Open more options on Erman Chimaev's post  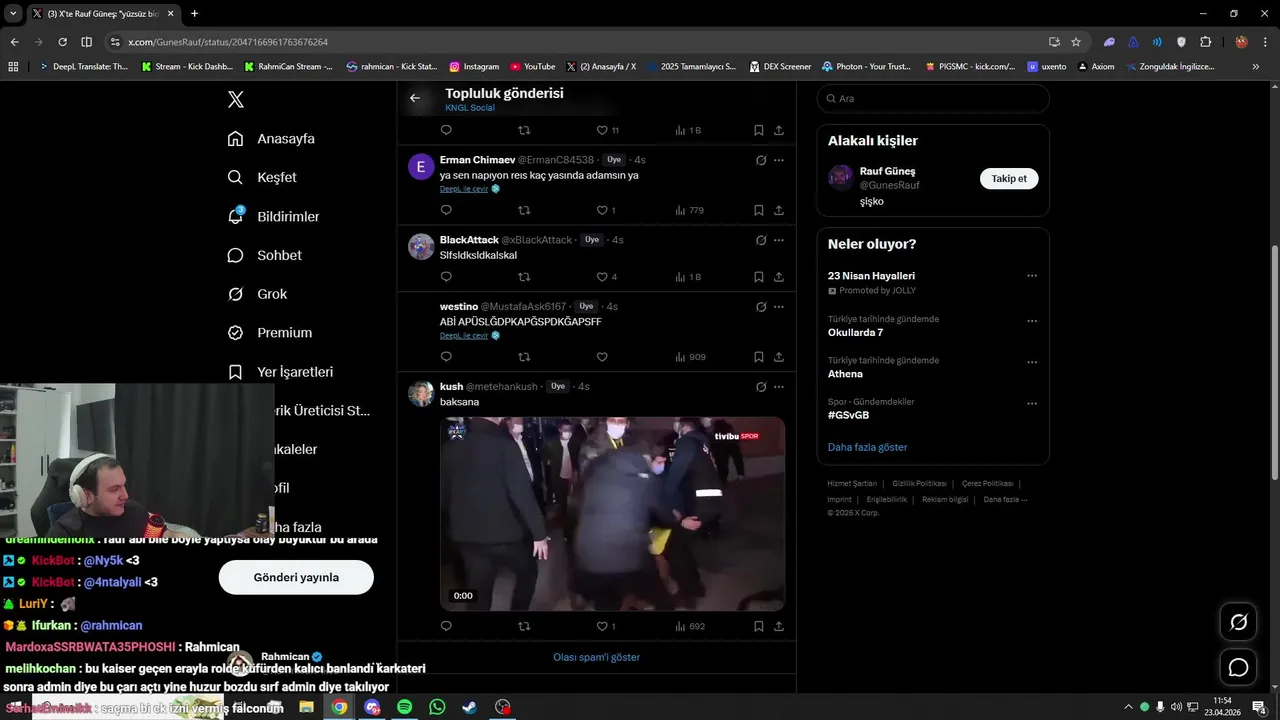779,160
